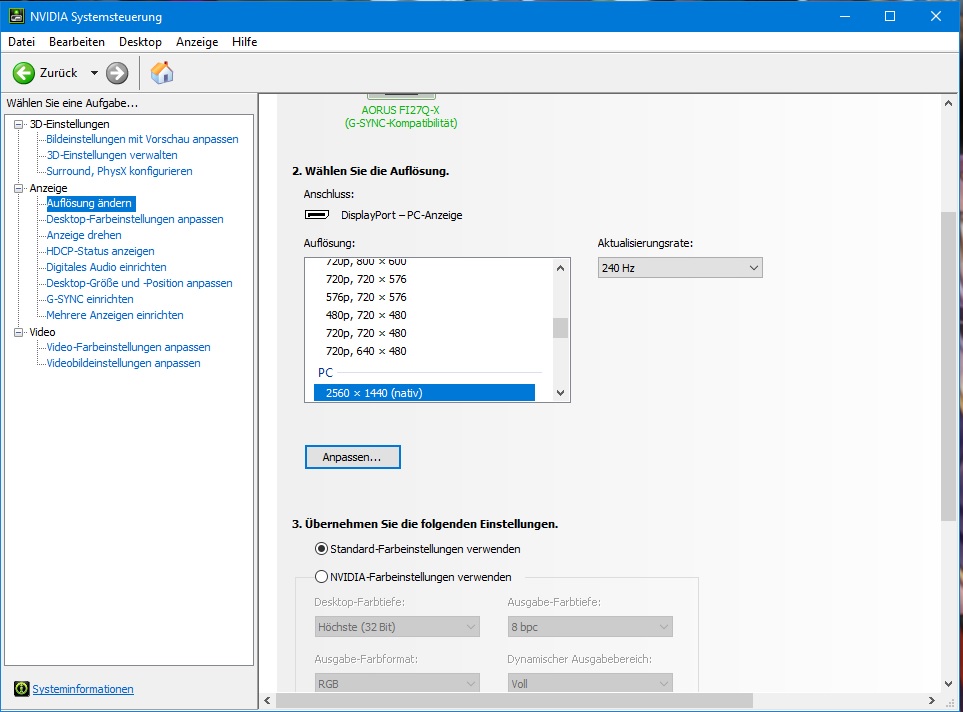Image resolution: width=963 pixels, height=712 pixels.
Task: Open 3D-Einstellungen verwalten
Action: point(112,155)
